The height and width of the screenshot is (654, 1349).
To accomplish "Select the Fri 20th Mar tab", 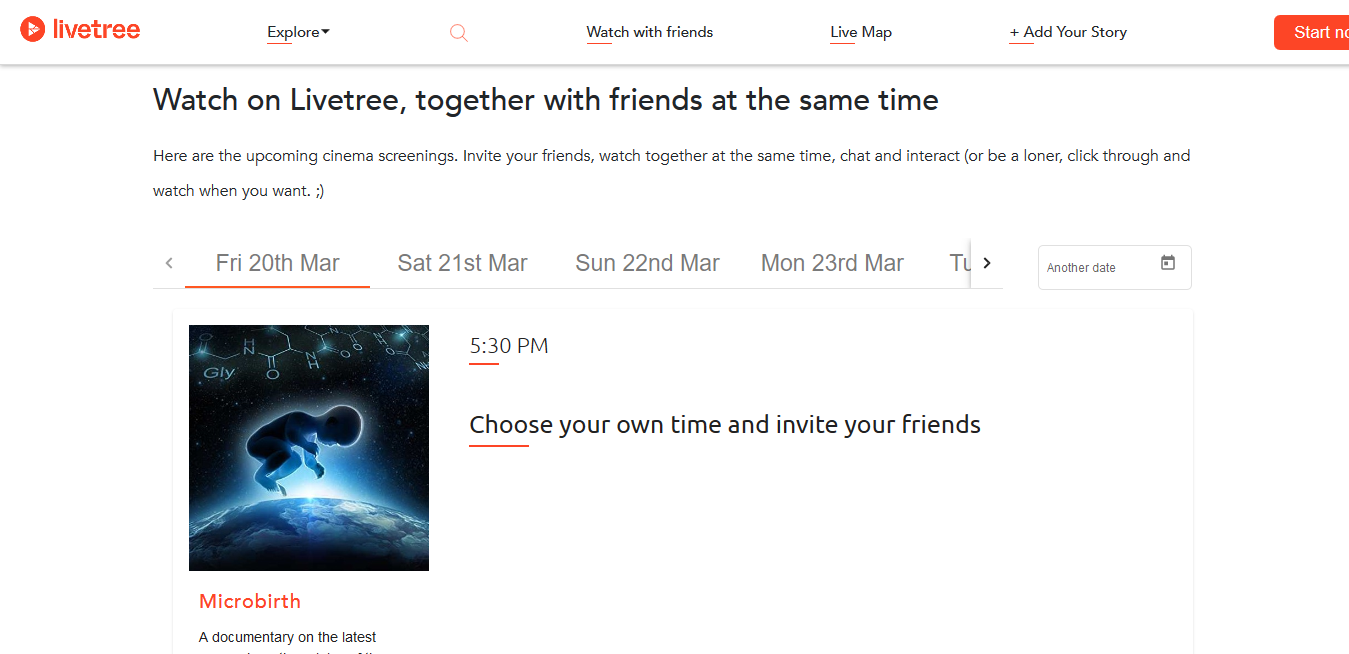I will pyautogui.click(x=278, y=263).
